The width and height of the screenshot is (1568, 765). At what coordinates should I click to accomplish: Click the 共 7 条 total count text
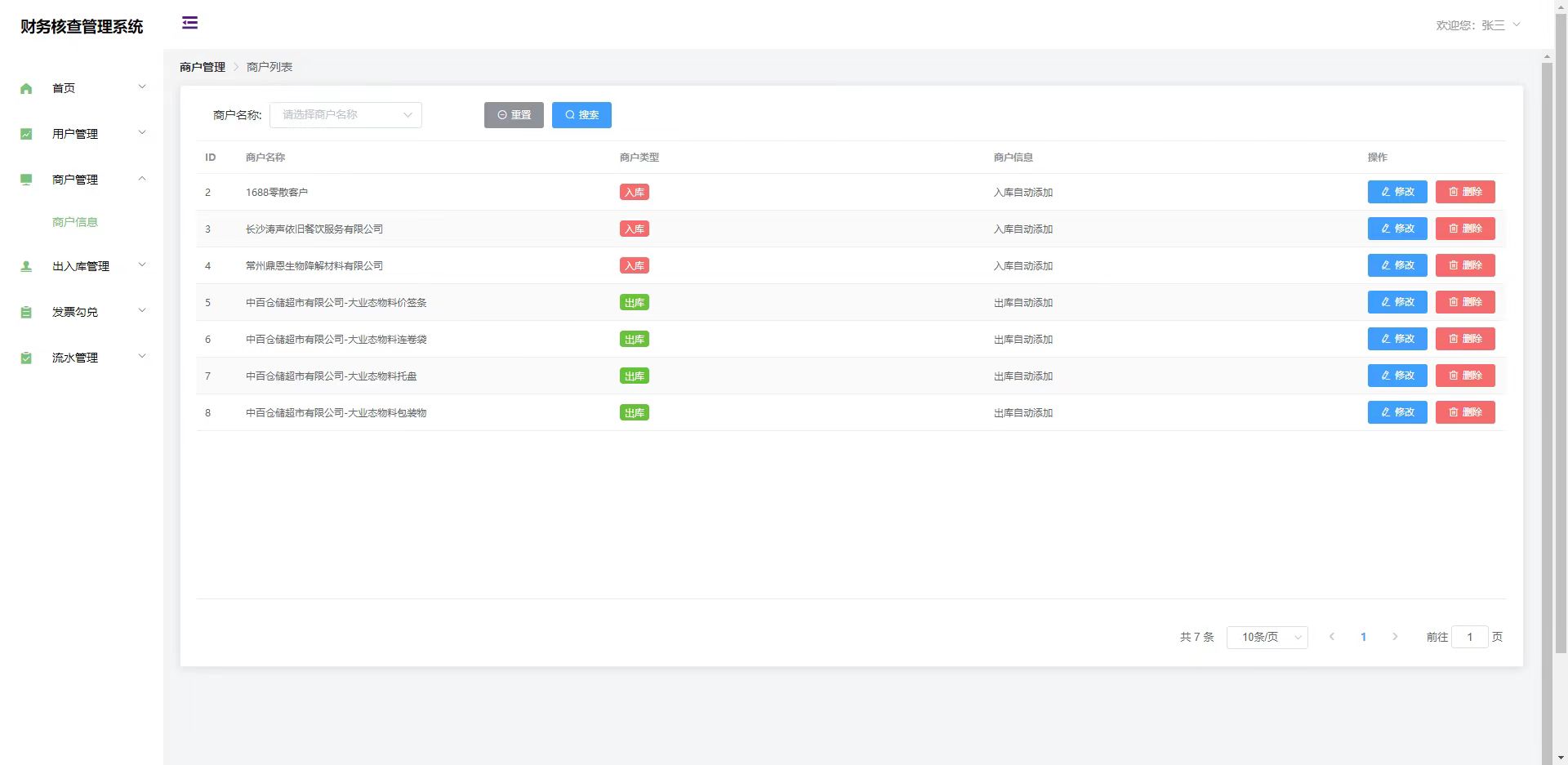(x=1197, y=637)
